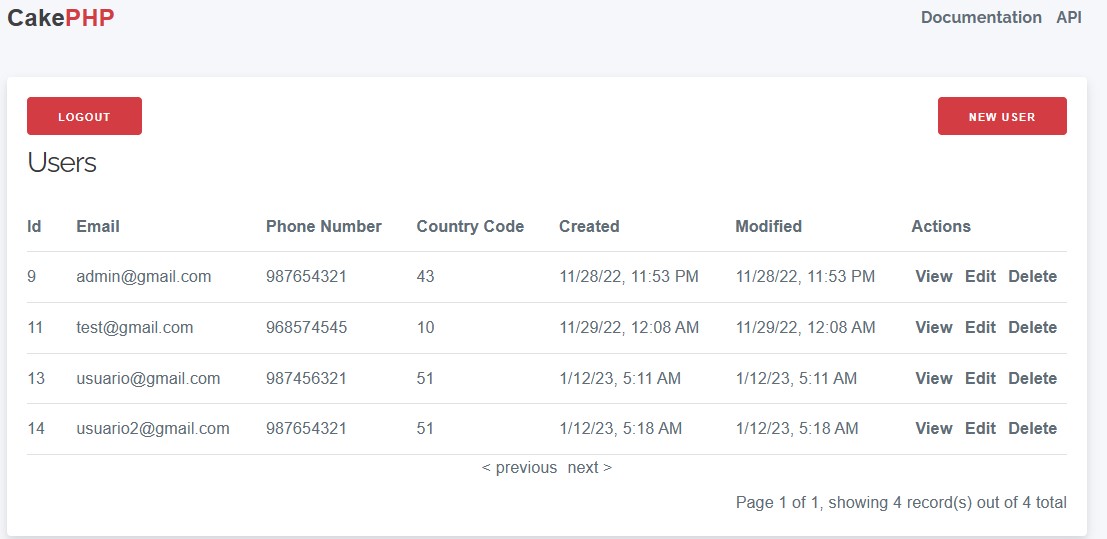This screenshot has width=1107, height=539.
Task: Delete user test@gmail.com
Action: (1032, 328)
